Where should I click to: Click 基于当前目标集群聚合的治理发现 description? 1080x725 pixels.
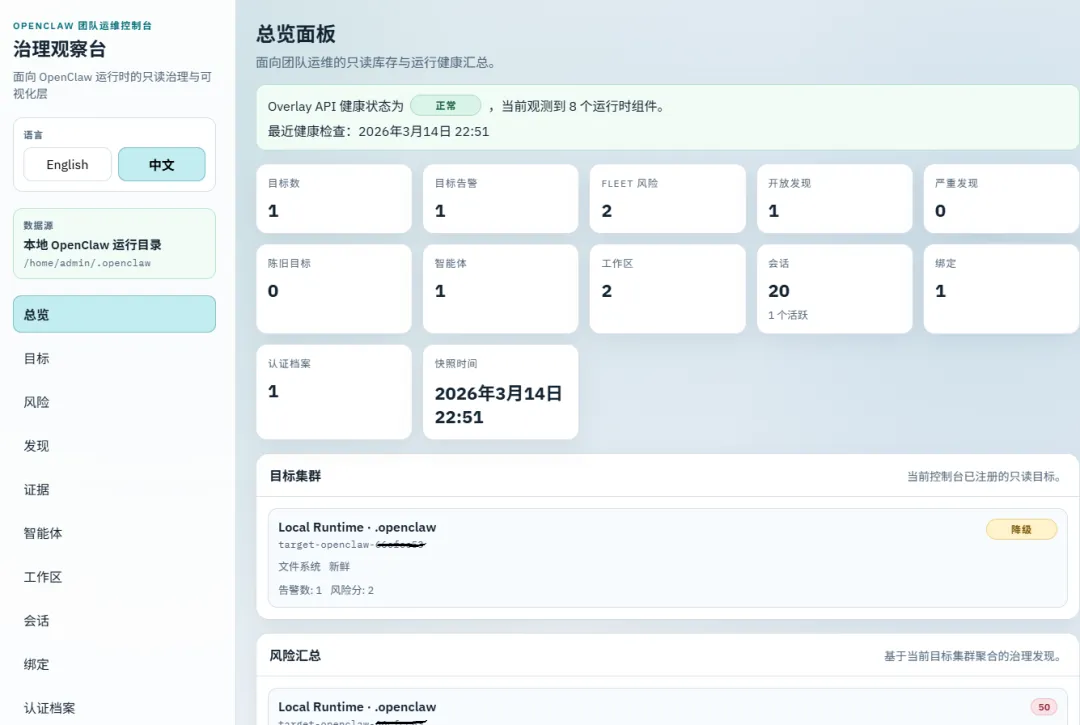pos(974,656)
